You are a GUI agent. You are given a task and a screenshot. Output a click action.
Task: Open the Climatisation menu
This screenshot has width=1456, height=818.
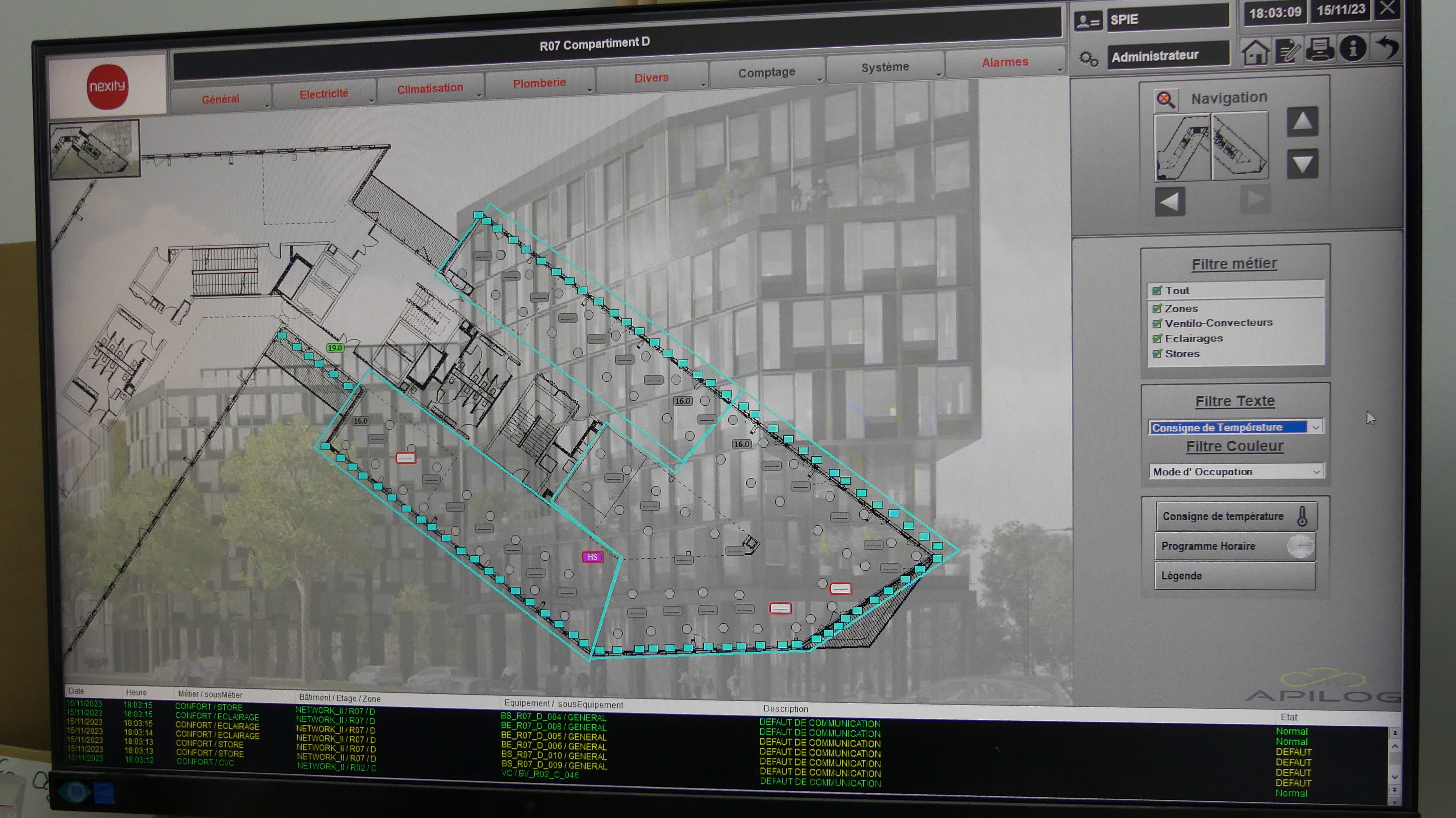pos(430,89)
